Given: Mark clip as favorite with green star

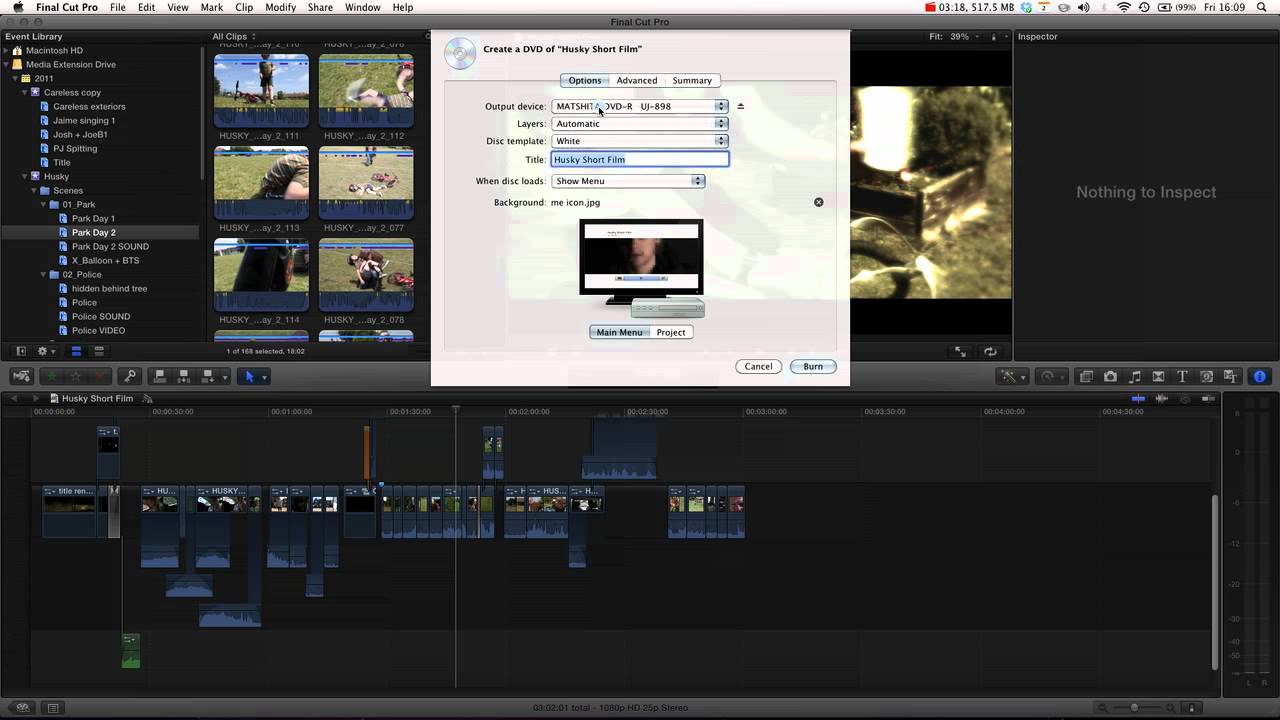Looking at the screenshot, I should [x=52, y=376].
